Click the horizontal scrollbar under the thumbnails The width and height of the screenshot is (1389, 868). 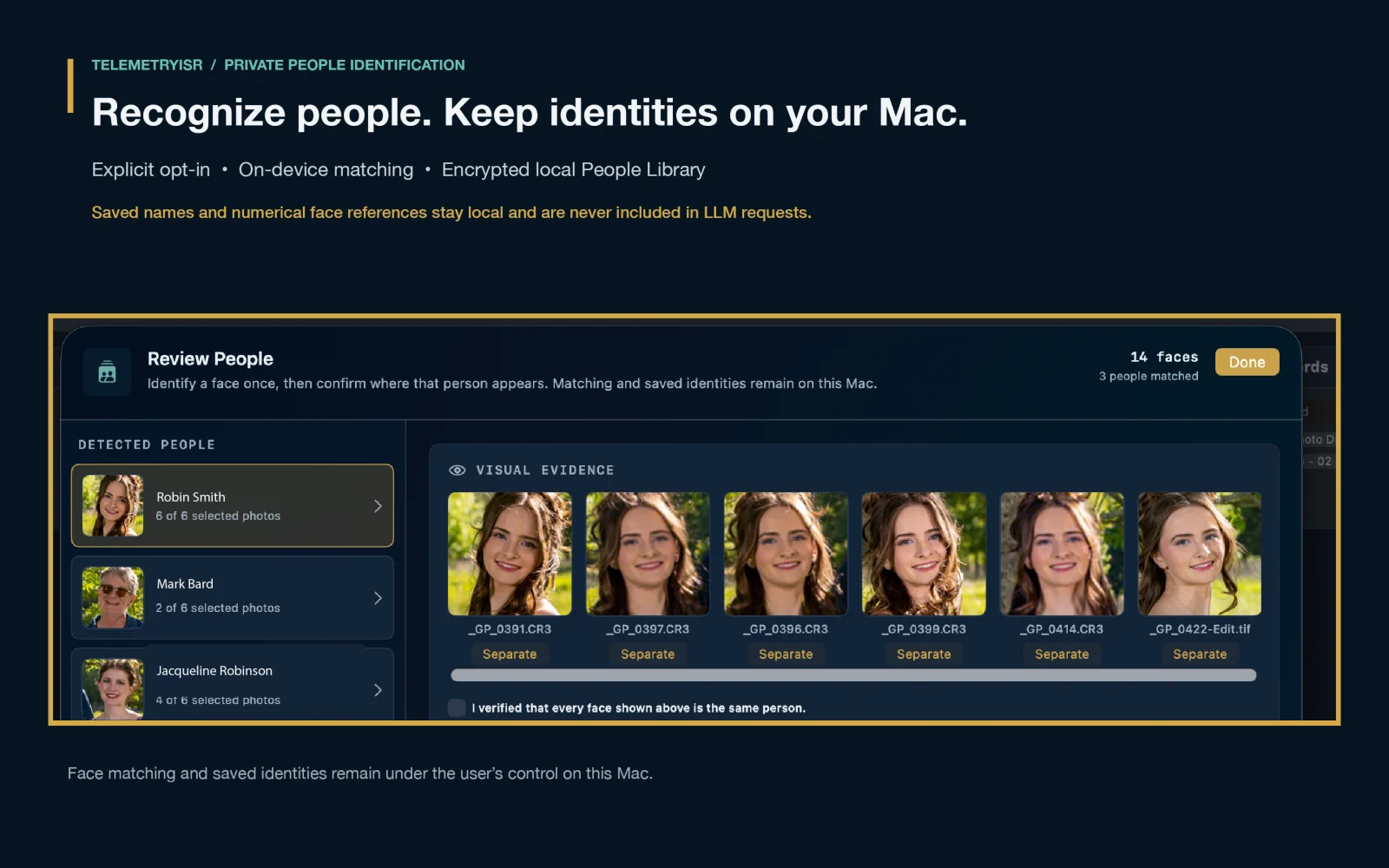(853, 675)
